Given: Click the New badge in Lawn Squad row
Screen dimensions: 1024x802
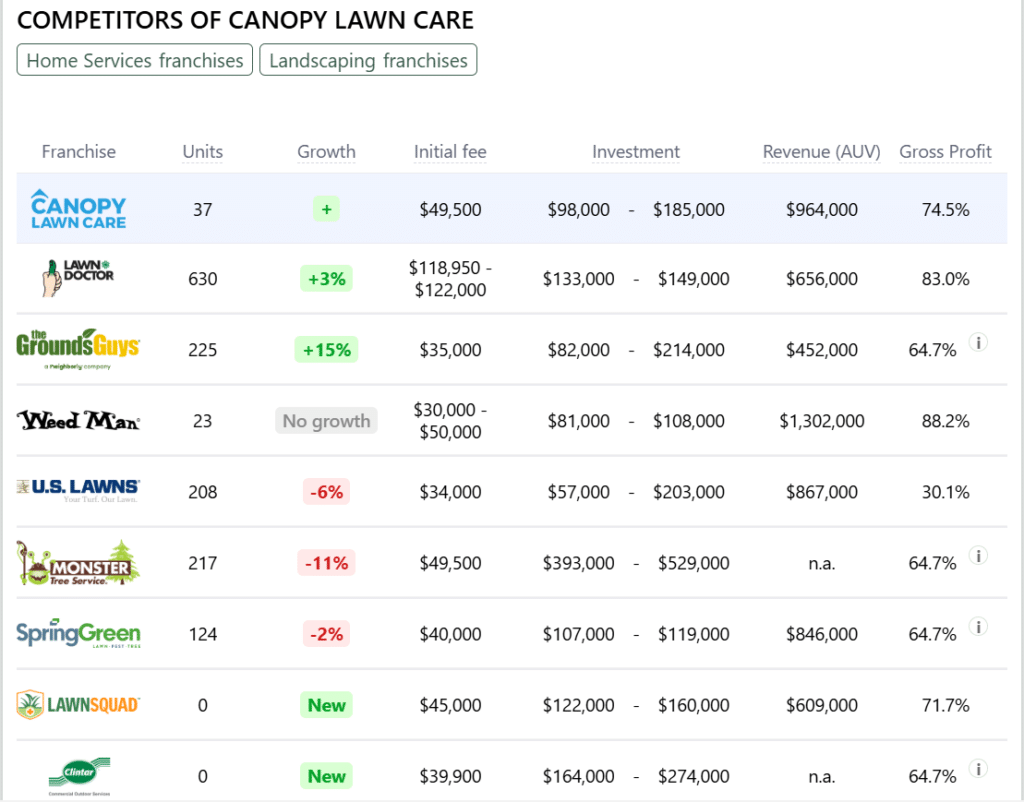Looking at the screenshot, I should pyautogui.click(x=327, y=705).
